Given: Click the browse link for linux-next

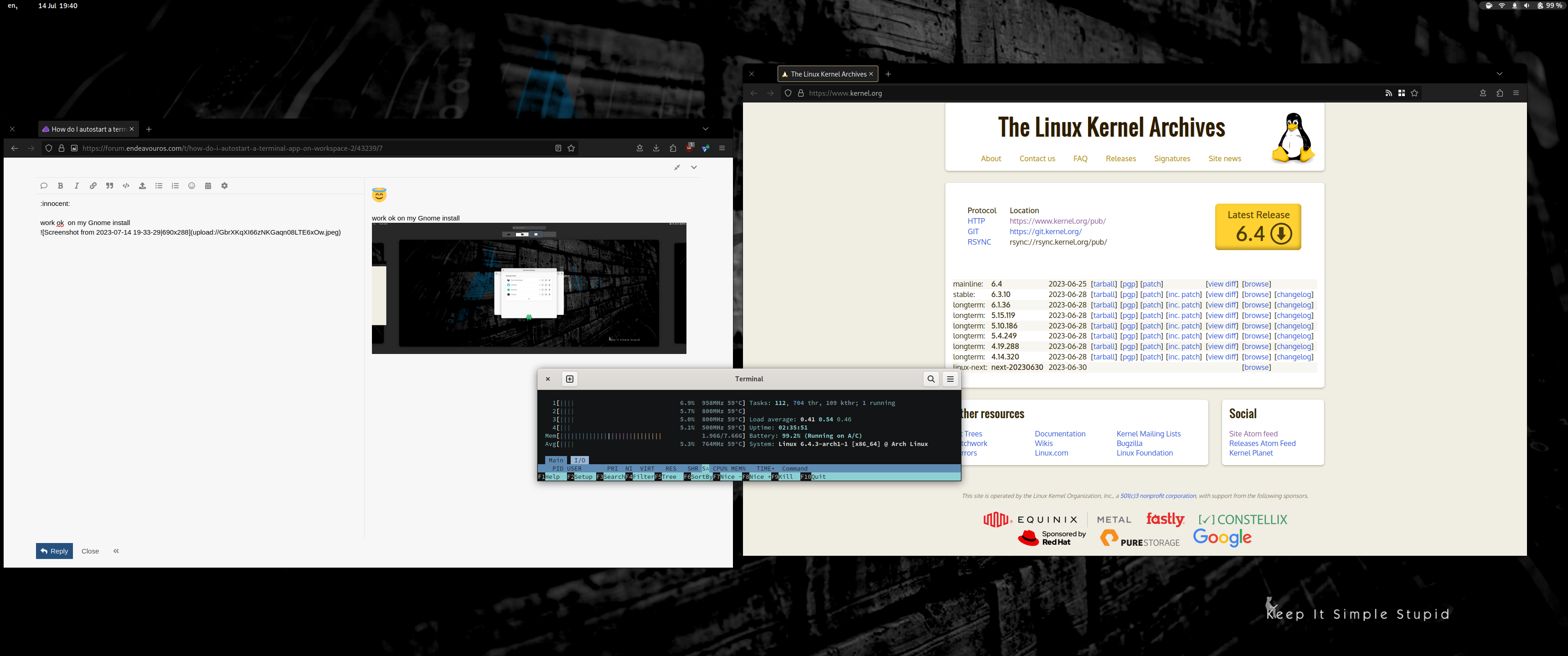Looking at the screenshot, I should 1256,368.
